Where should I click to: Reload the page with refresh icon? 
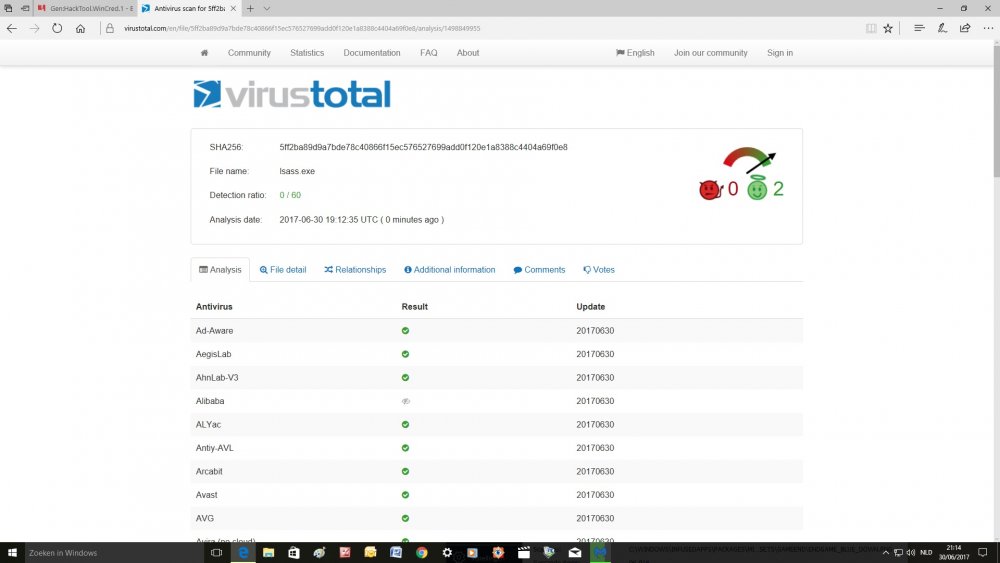(57, 28)
